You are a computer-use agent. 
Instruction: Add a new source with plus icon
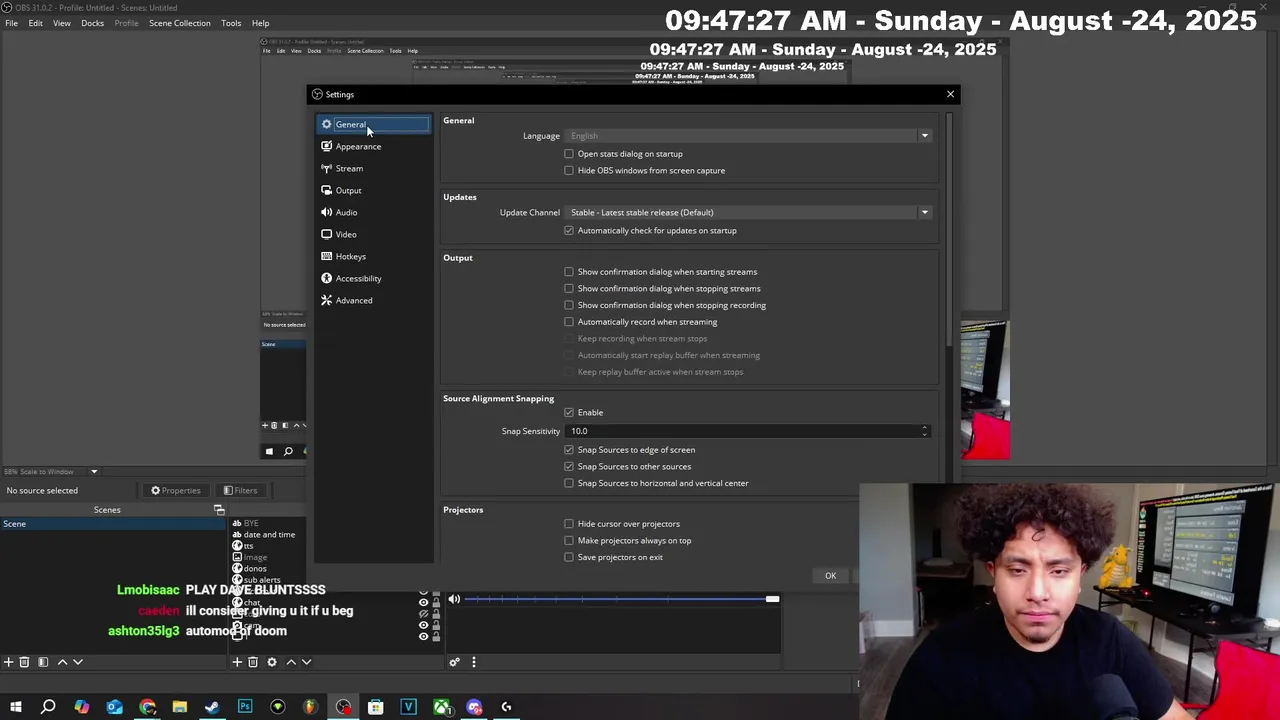pyautogui.click(x=237, y=662)
